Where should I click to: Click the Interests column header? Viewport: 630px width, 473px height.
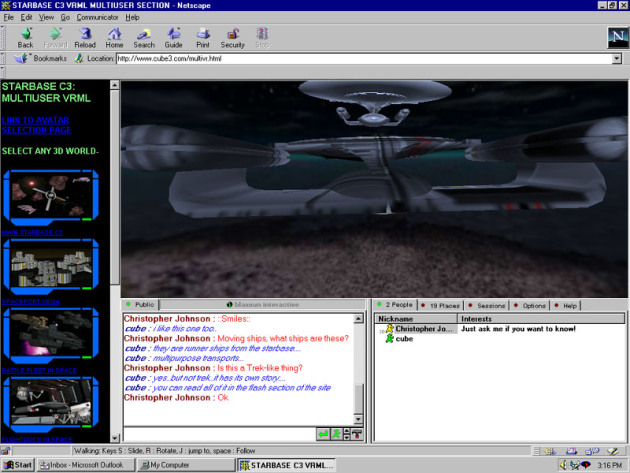tap(541, 319)
